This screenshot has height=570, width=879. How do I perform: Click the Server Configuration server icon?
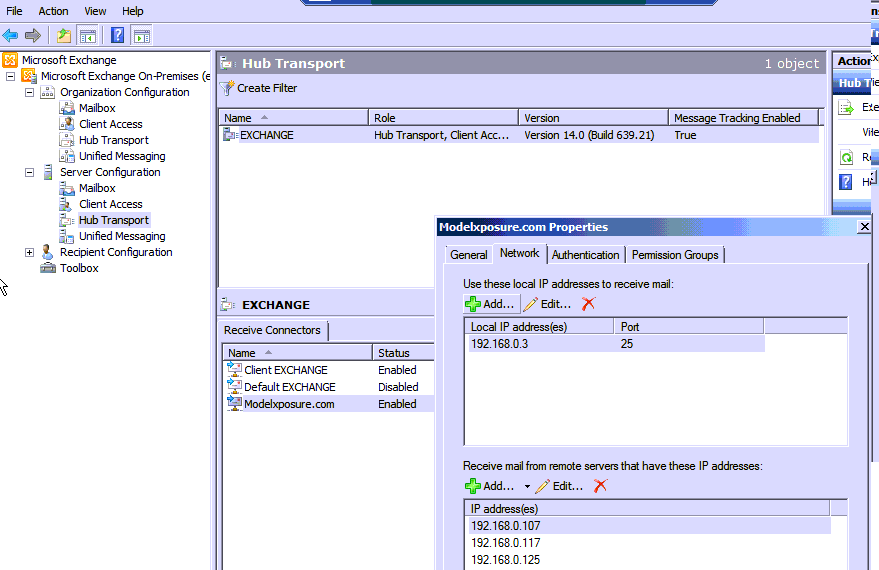click(x=48, y=172)
